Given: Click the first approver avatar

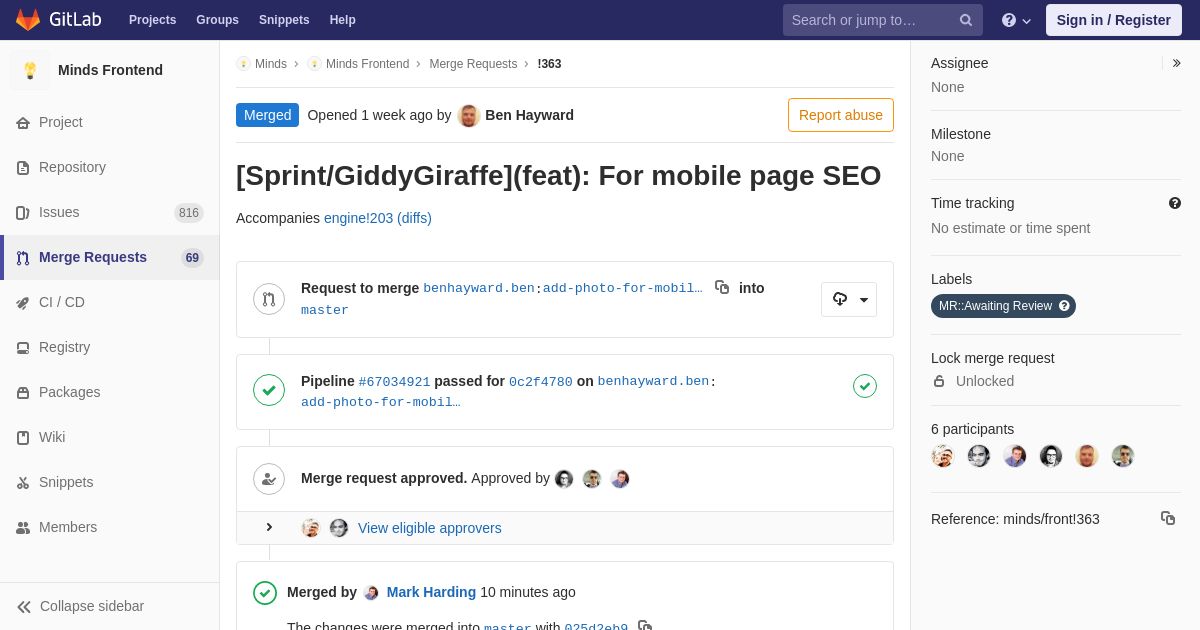Looking at the screenshot, I should [x=564, y=479].
